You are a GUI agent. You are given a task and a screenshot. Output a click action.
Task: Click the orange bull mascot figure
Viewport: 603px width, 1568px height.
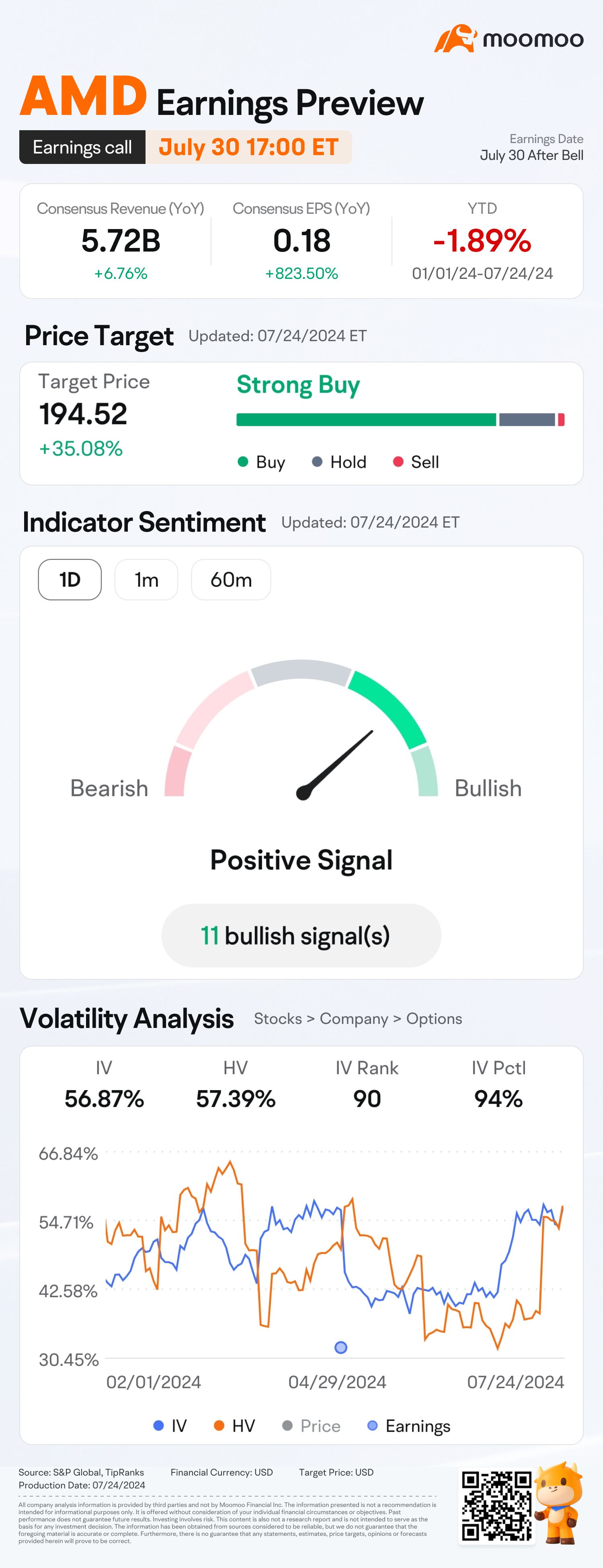[x=559, y=1502]
